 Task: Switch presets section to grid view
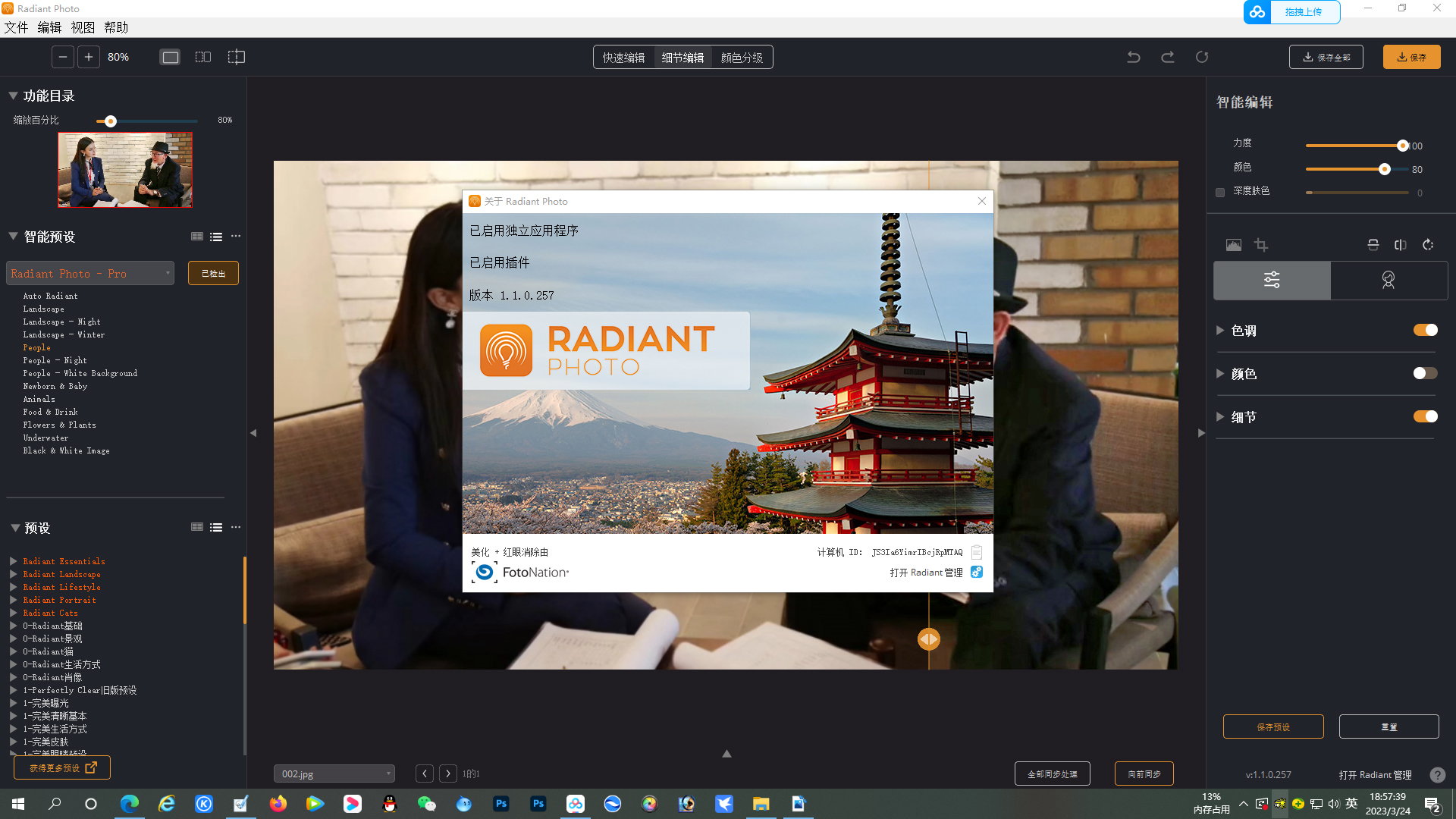[197, 527]
